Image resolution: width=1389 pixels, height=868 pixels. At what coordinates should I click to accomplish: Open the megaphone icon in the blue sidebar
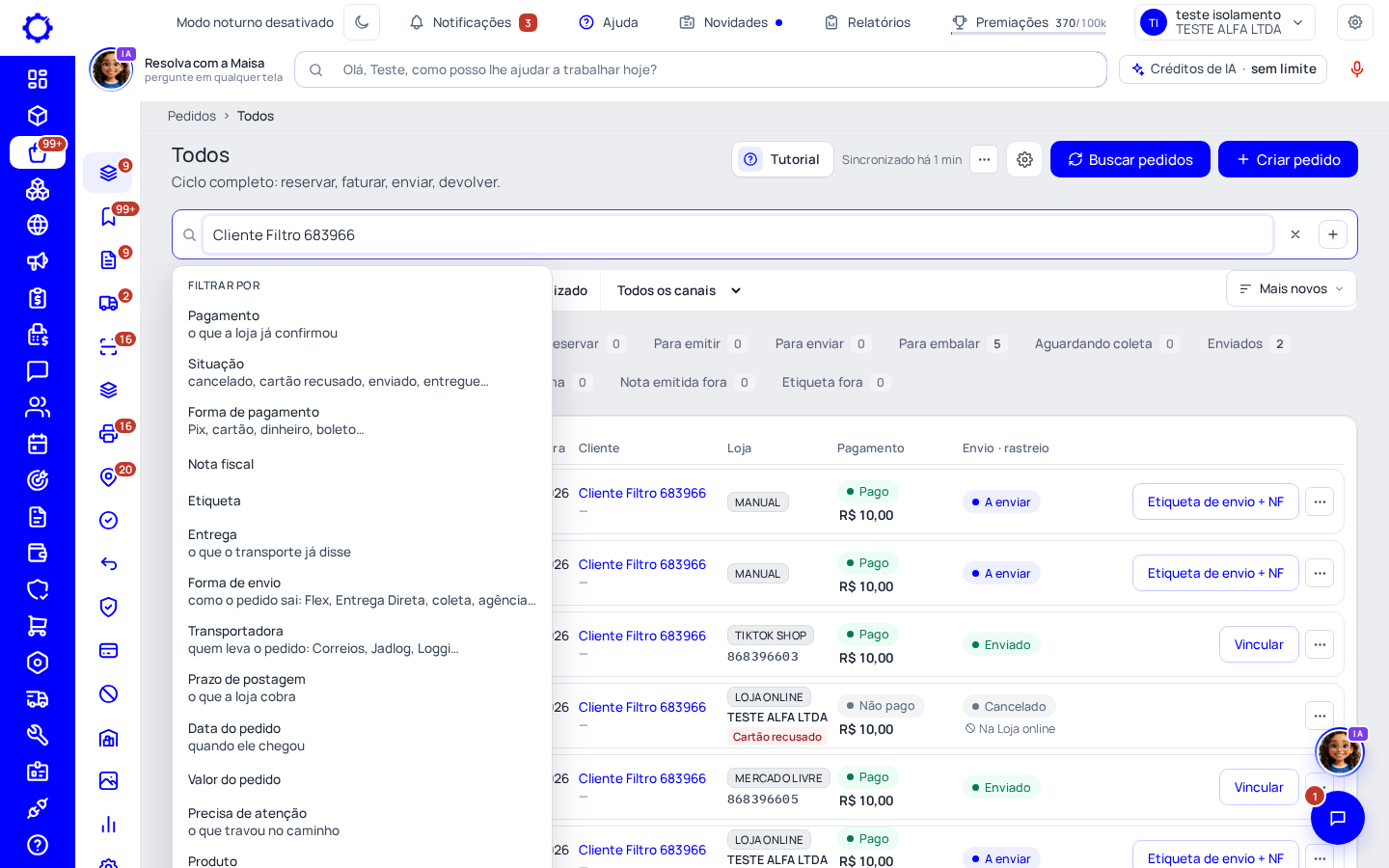[38, 261]
